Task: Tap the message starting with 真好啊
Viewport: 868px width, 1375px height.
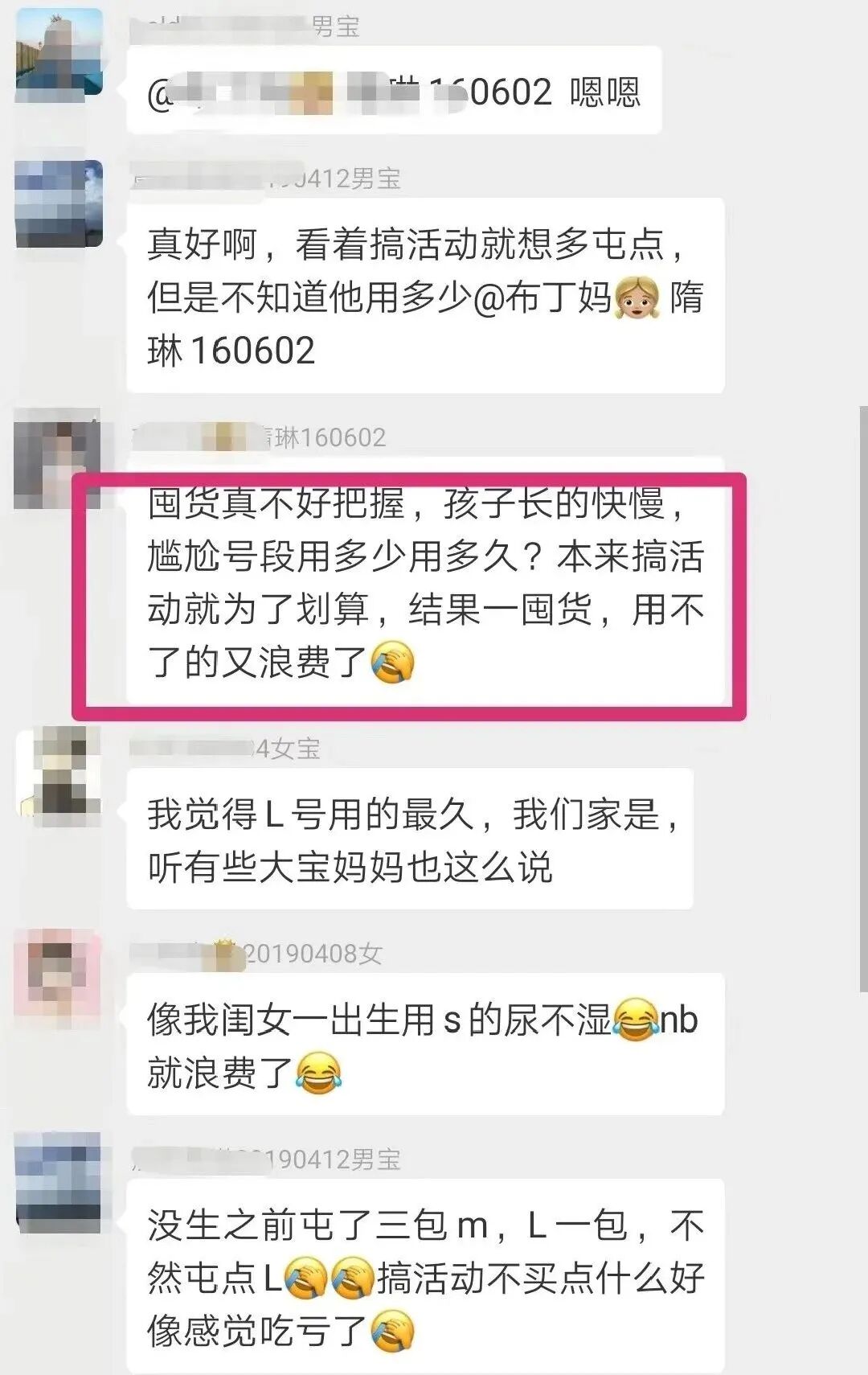Action: (425, 296)
